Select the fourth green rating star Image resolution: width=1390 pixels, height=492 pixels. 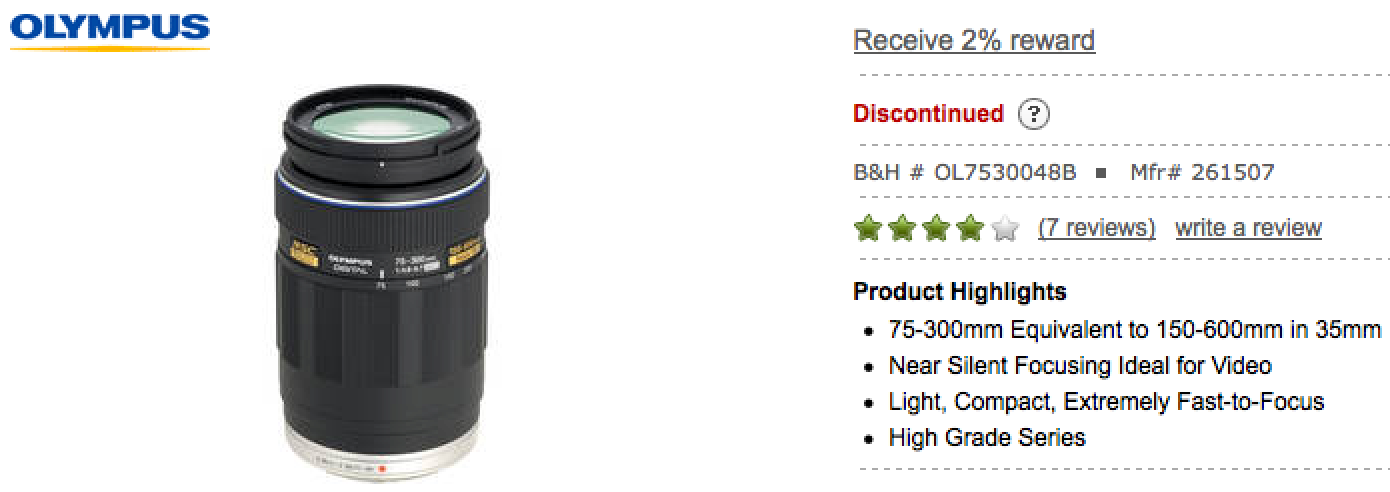pos(971,229)
